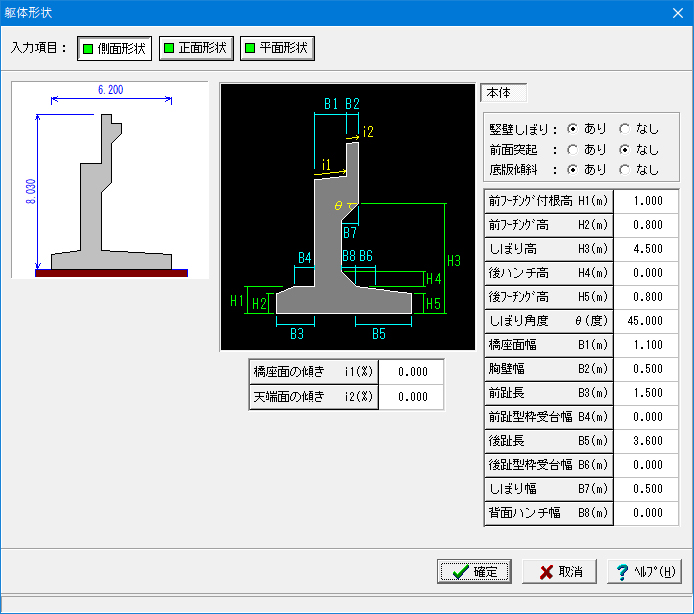Click the 背面ハンチ幅 B8(m) label
The height and width of the screenshot is (614, 694).
click(x=549, y=513)
